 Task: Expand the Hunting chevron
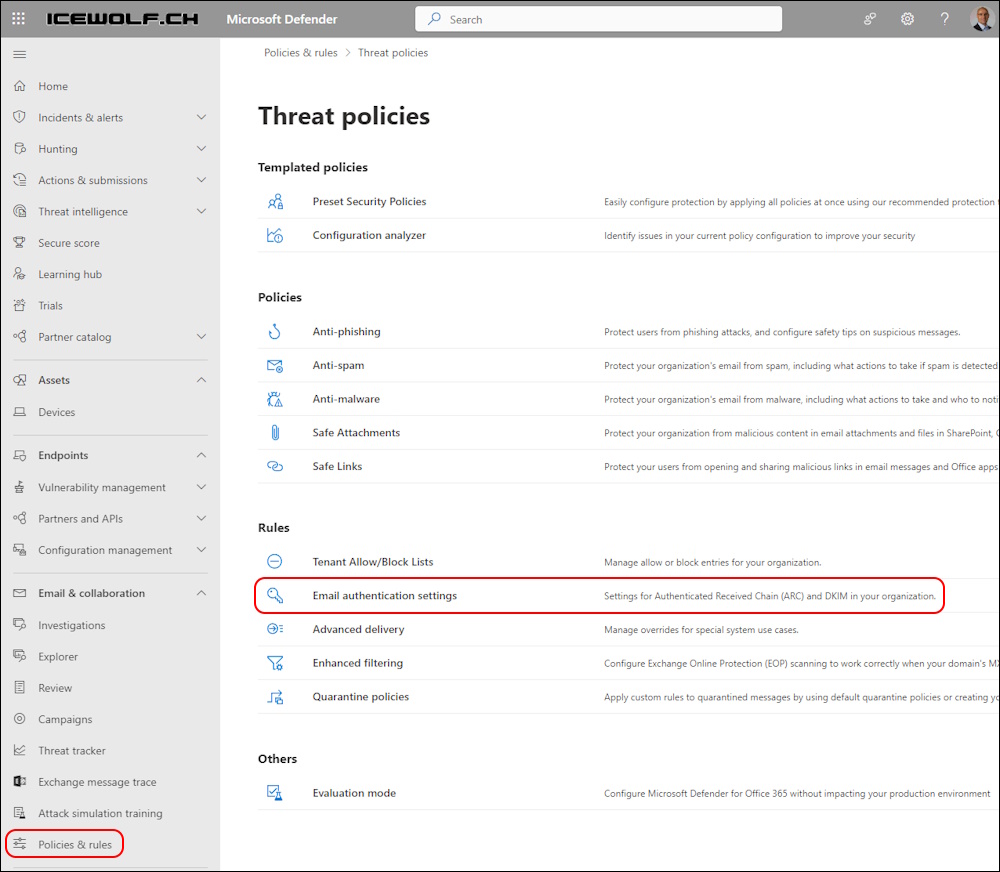202,148
